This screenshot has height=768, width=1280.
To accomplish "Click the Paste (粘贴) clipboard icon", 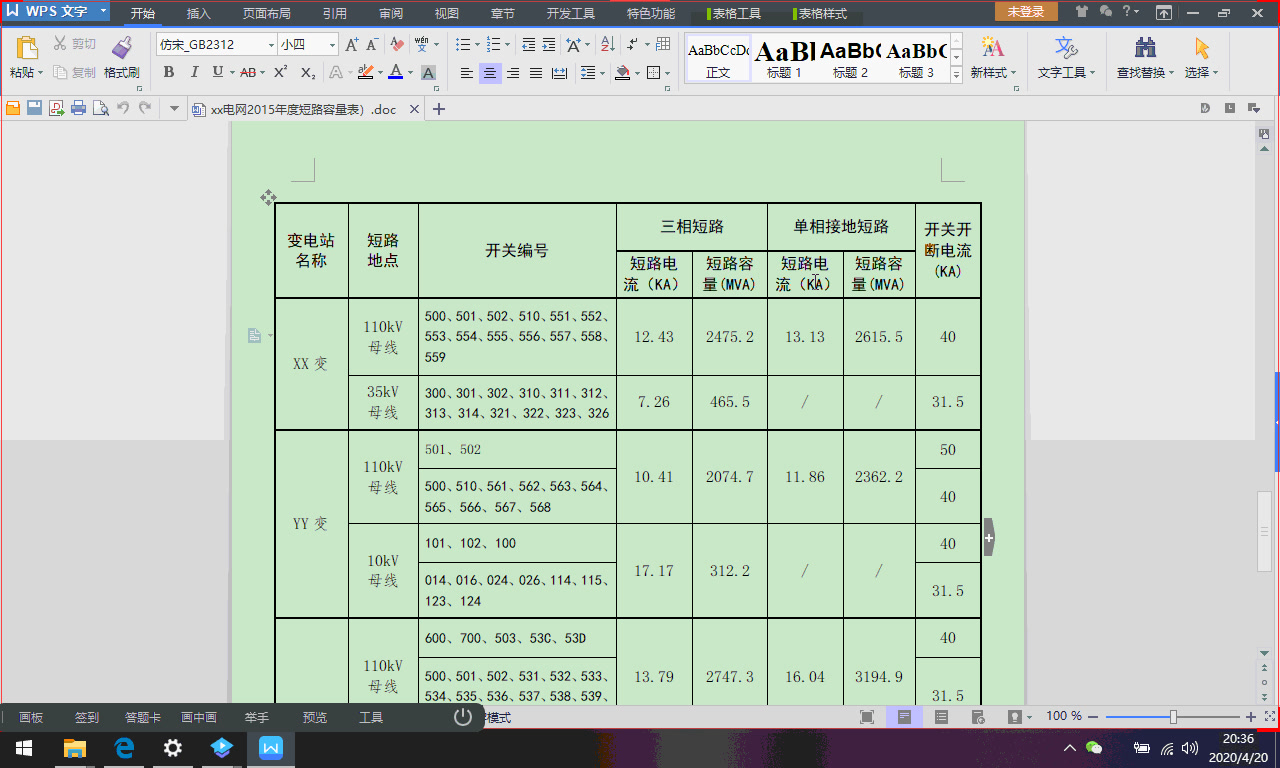I will click(27, 48).
